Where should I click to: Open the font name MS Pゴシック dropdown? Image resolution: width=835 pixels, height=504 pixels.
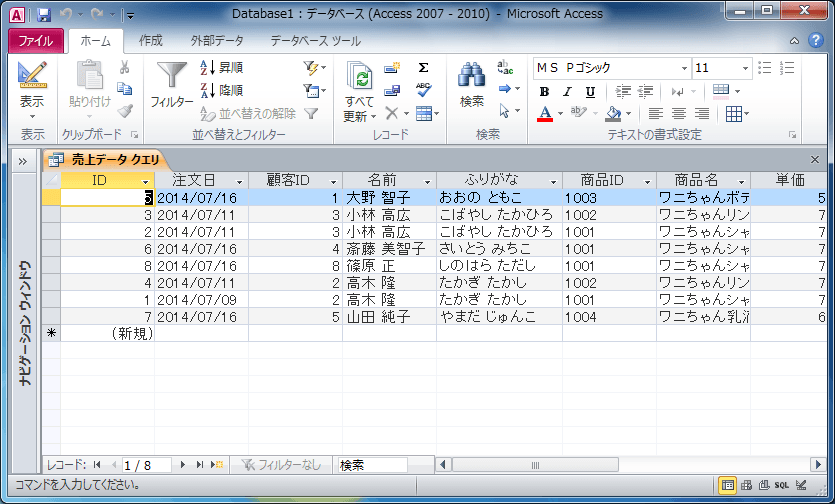(684, 68)
